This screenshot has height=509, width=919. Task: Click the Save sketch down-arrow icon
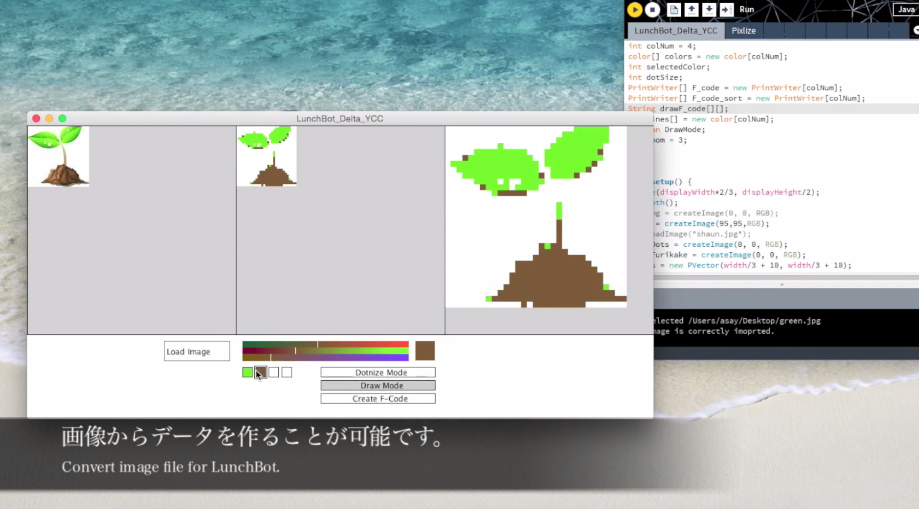pos(708,9)
